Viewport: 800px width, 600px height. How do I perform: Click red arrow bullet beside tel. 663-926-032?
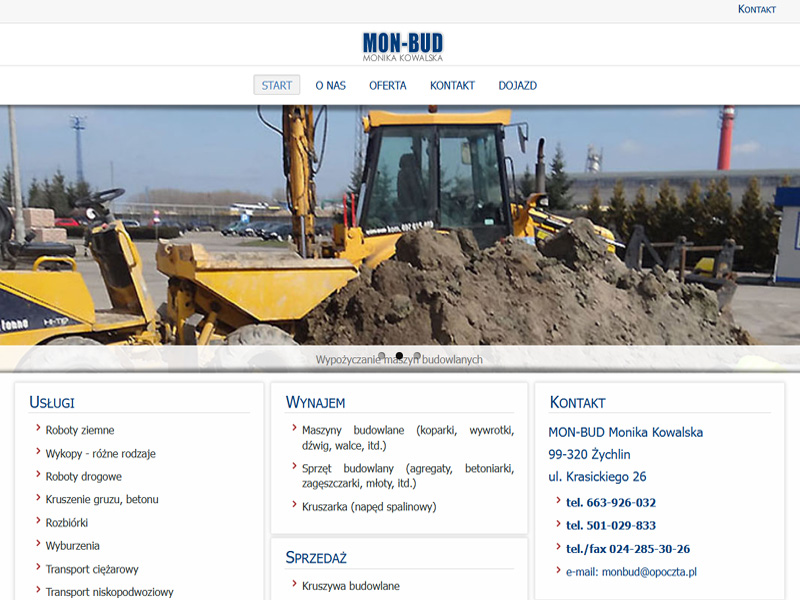click(558, 500)
